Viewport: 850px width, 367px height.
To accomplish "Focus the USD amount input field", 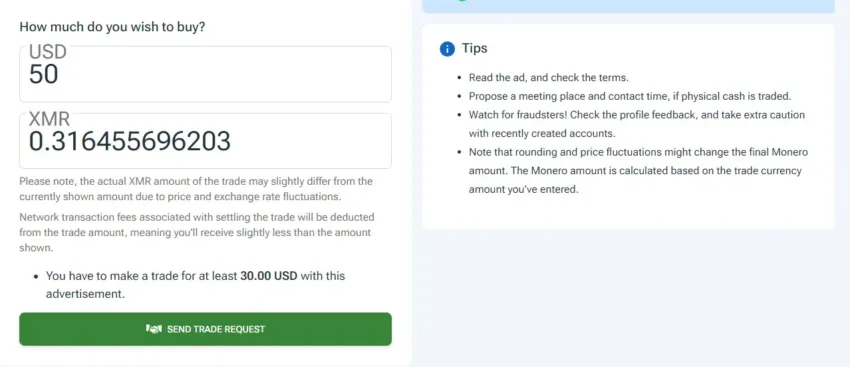I will [205, 74].
